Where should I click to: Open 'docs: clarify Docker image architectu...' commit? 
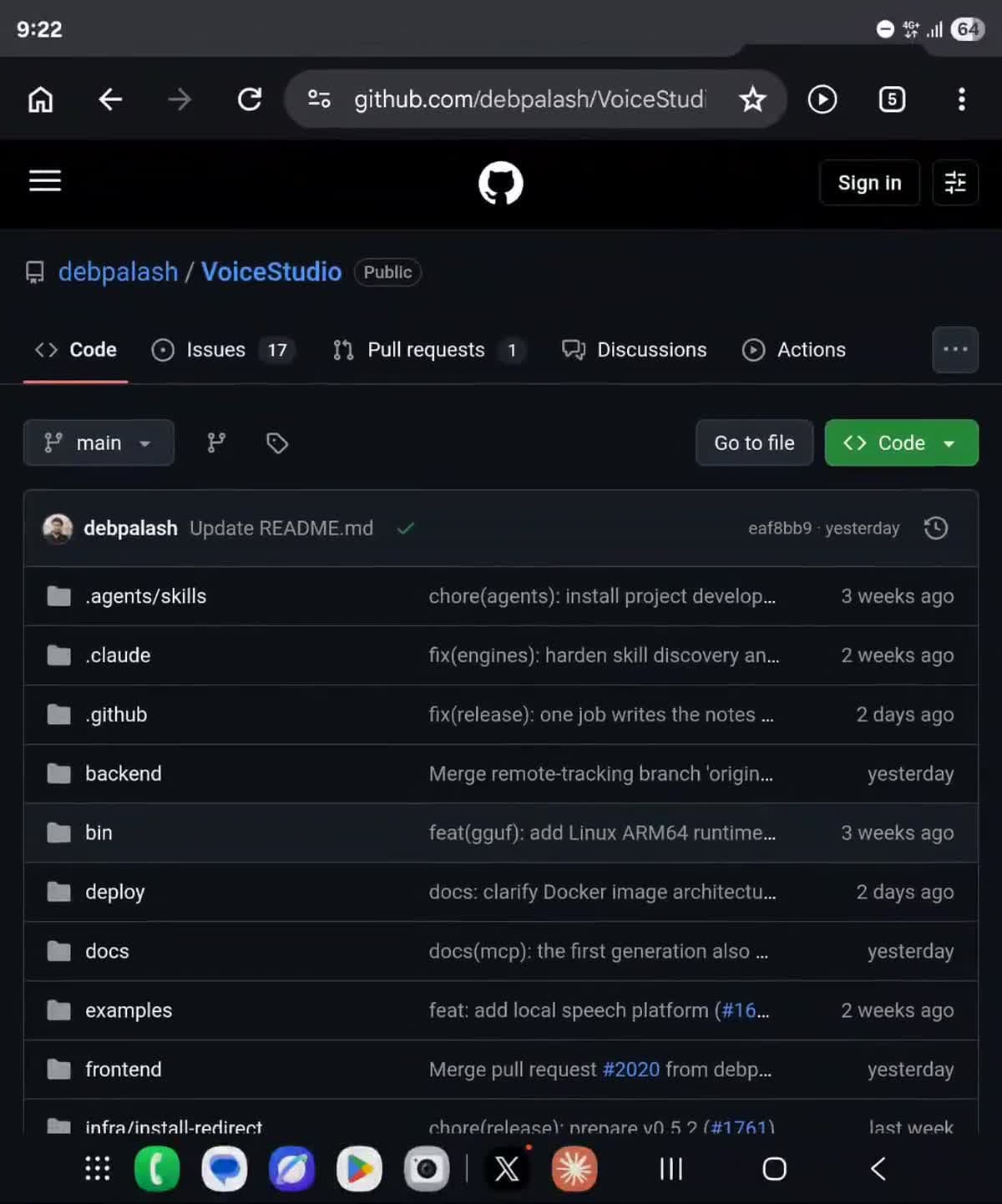602,893
